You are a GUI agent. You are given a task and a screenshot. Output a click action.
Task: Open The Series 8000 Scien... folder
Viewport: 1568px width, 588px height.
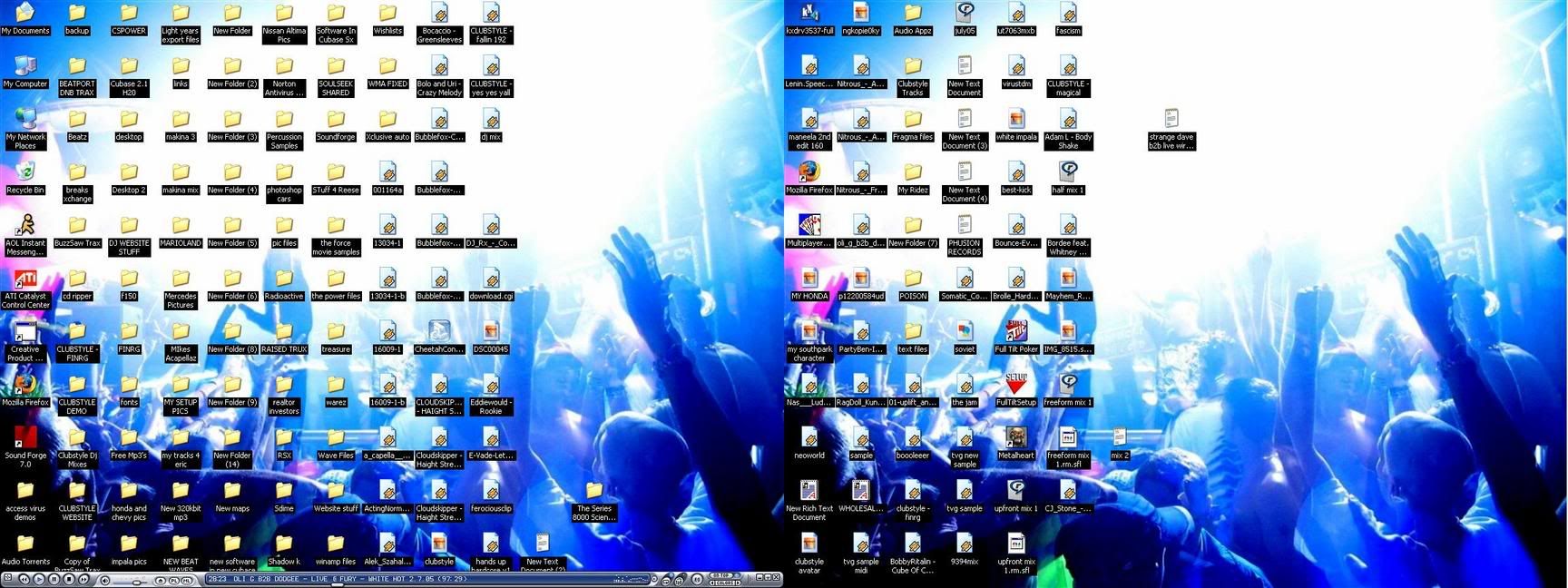(594, 501)
